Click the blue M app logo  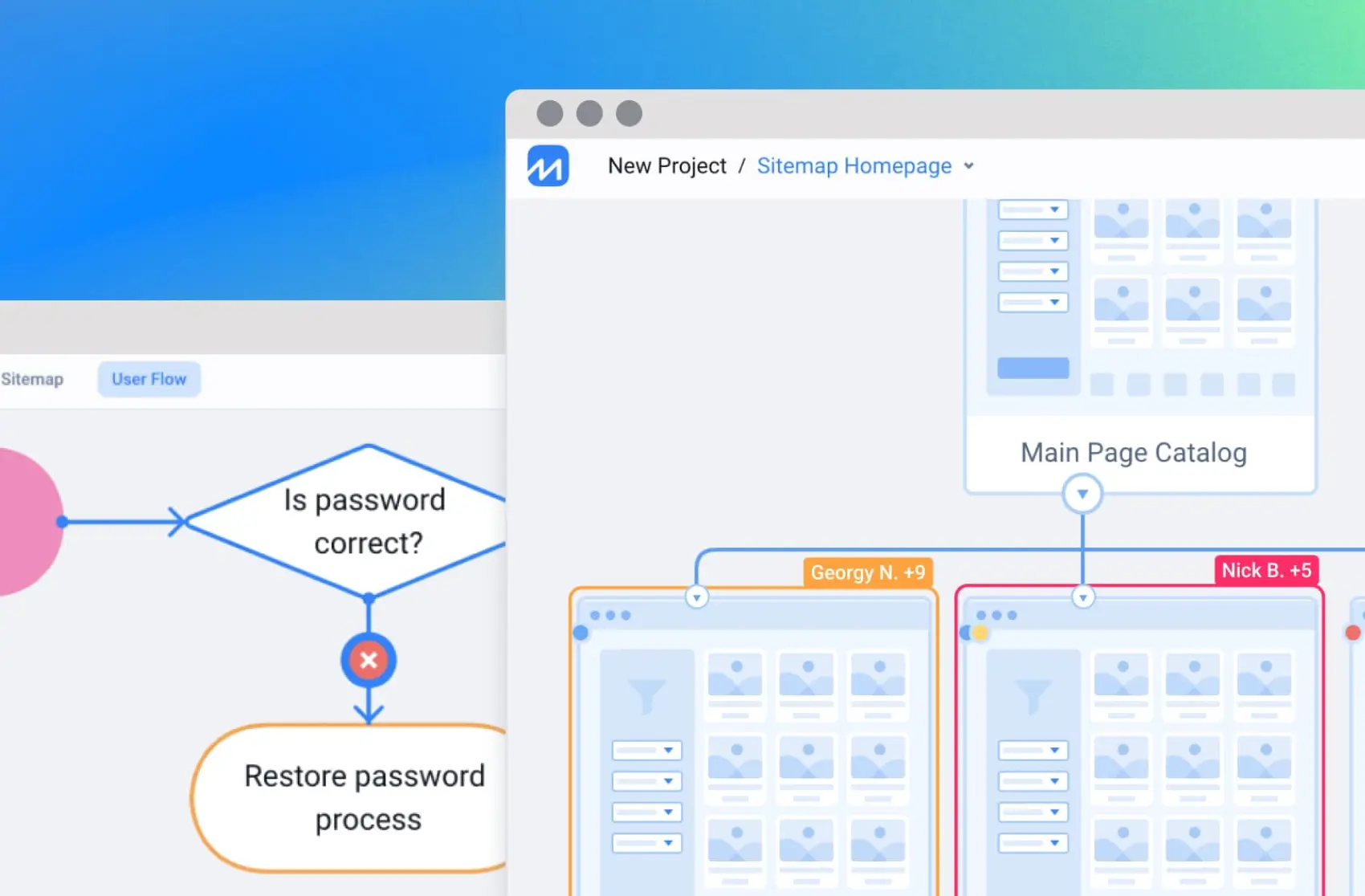click(x=548, y=165)
